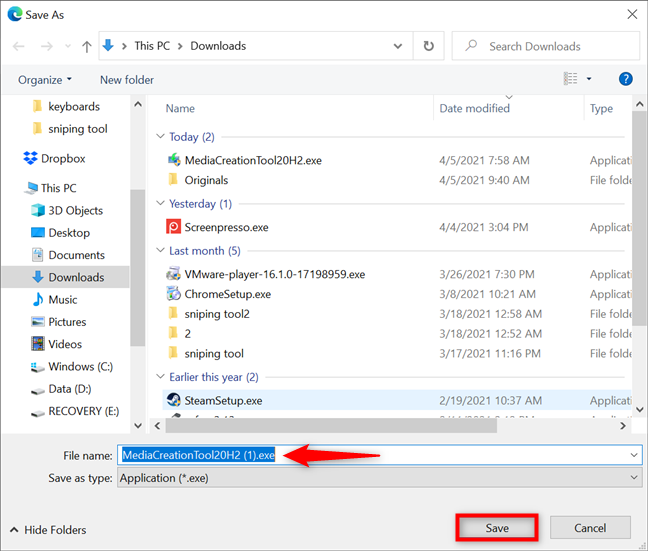Open Data (D:) drive
This screenshot has height=551, width=648.
(61, 389)
